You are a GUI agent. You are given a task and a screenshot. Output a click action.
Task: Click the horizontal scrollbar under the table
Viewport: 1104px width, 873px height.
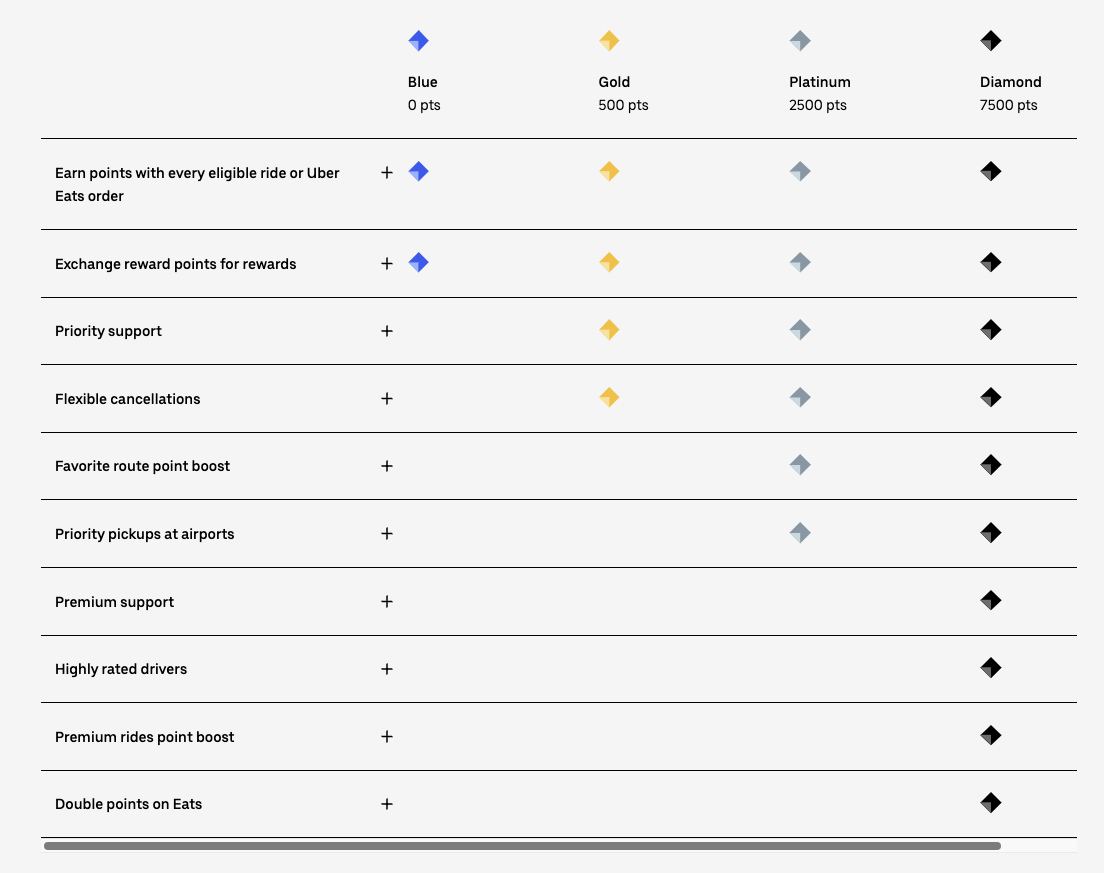[x=522, y=846]
